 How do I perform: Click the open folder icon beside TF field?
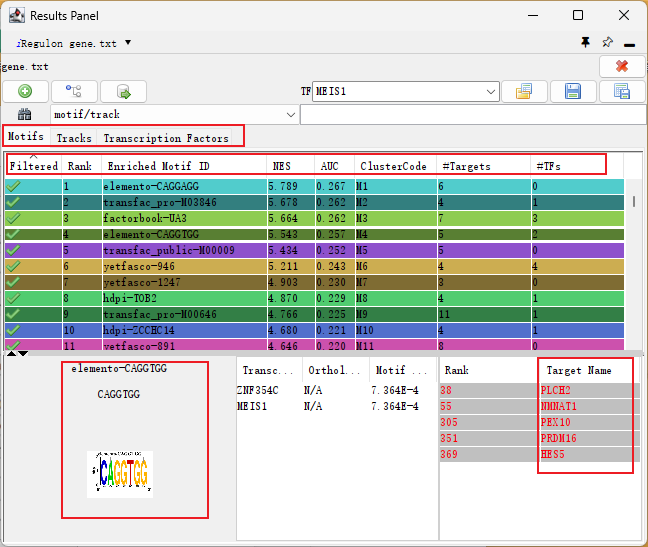tap(524, 91)
